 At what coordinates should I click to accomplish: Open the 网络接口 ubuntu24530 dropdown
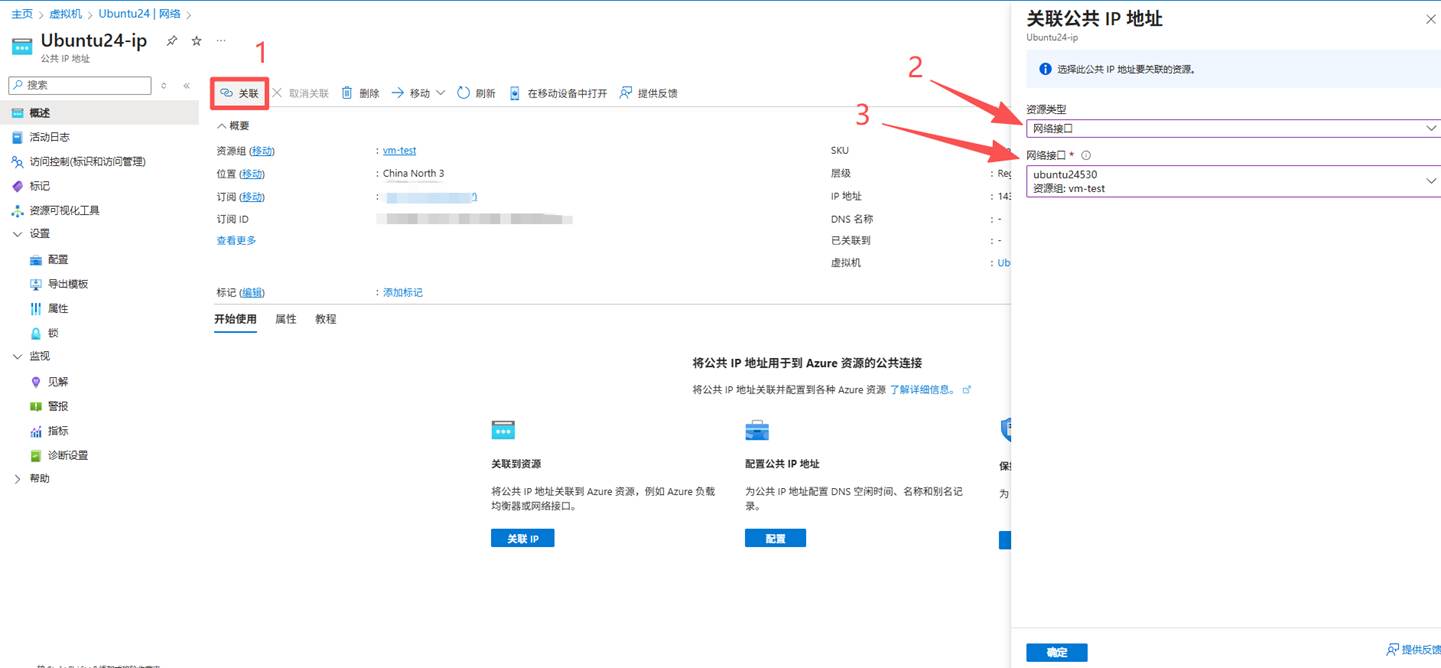point(1232,181)
